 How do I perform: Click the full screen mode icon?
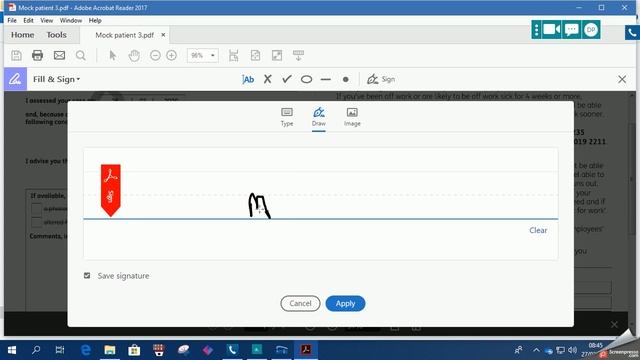coord(277,56)
